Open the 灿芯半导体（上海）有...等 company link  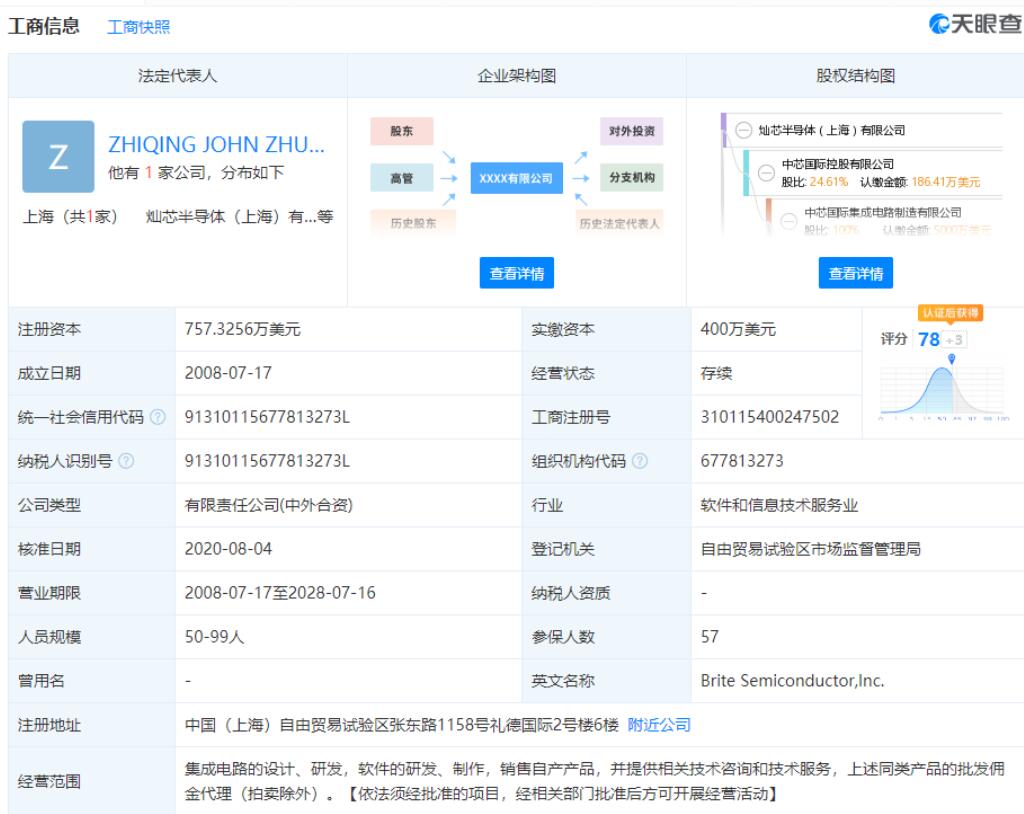239,216
